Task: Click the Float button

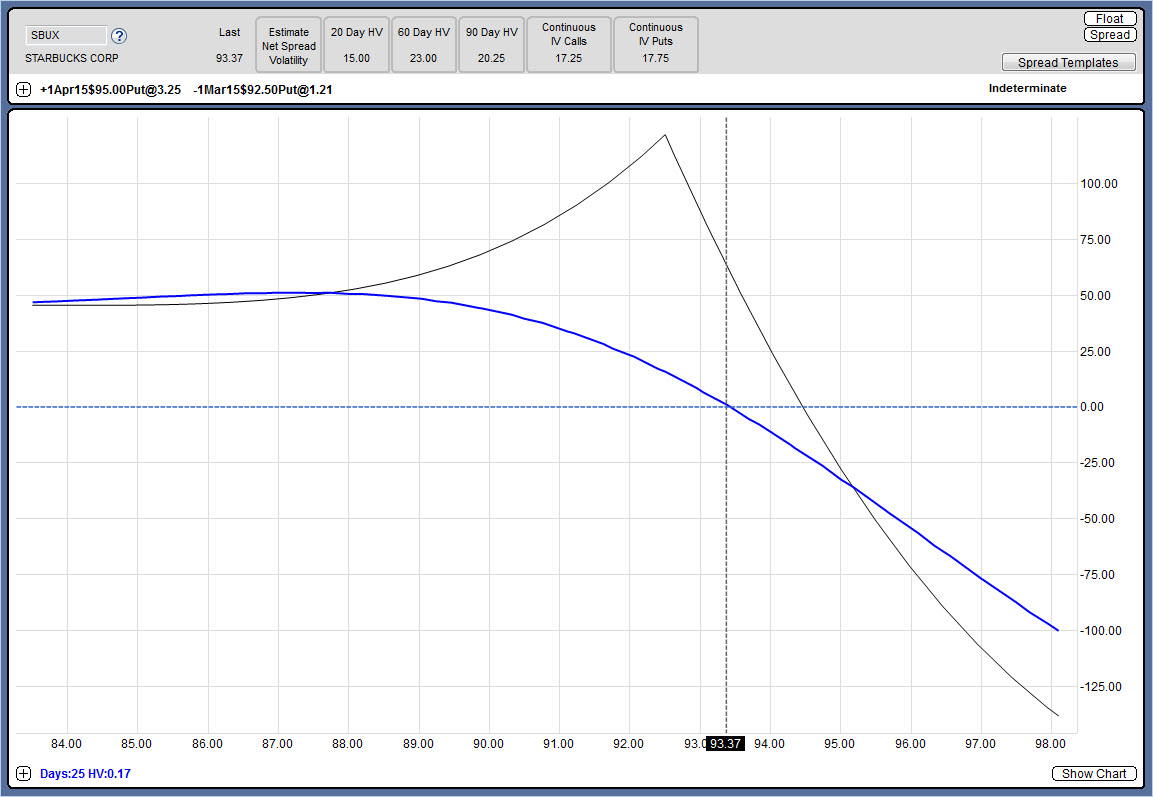Action: [1109, 18]
